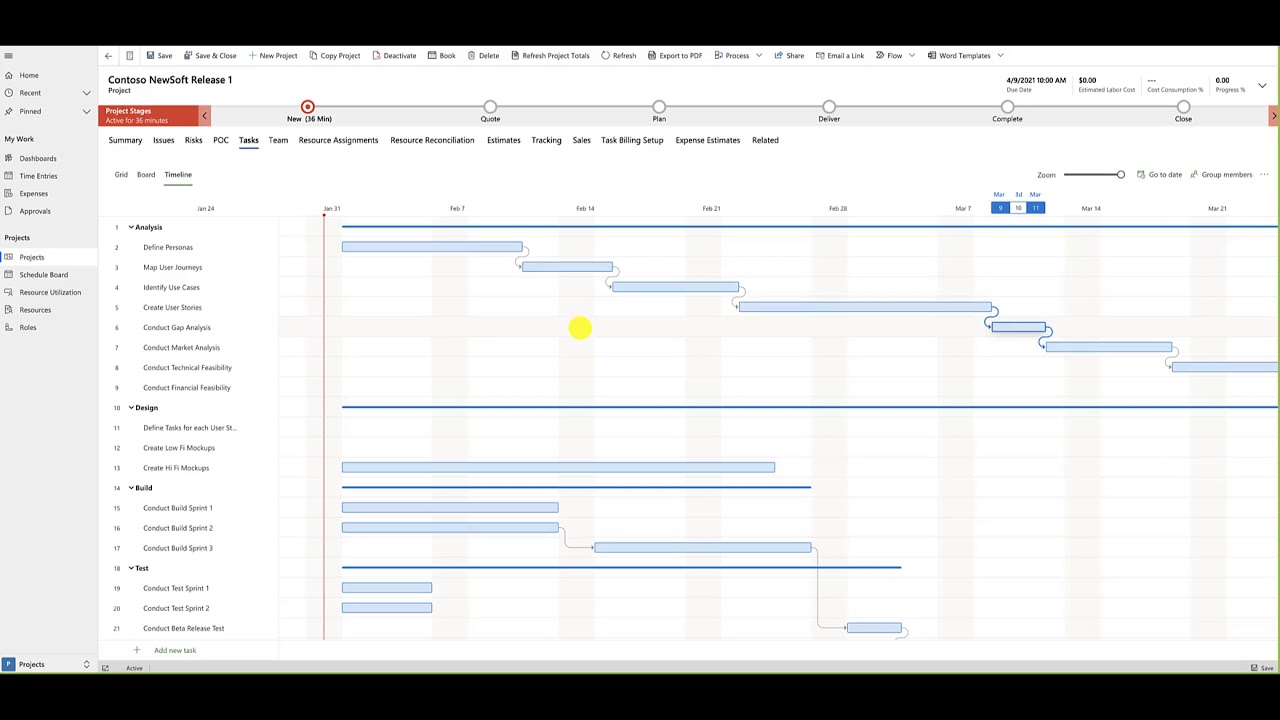Select the Quote stage circle
The width and height of the screenshot is (1280, 720).
coord(490,107)
